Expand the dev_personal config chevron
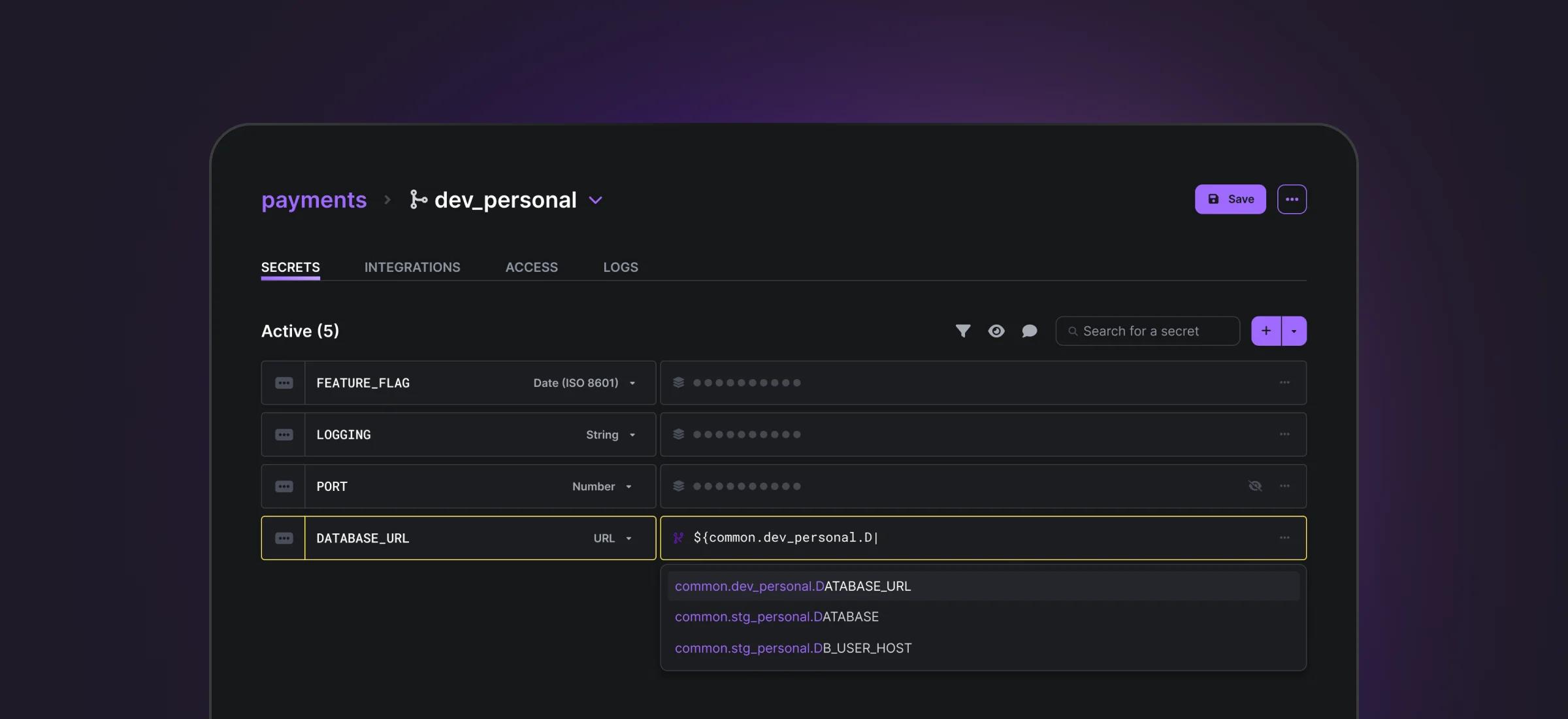Image resolution: width=1568 pixels, height=719 pixels. (595, 200)
